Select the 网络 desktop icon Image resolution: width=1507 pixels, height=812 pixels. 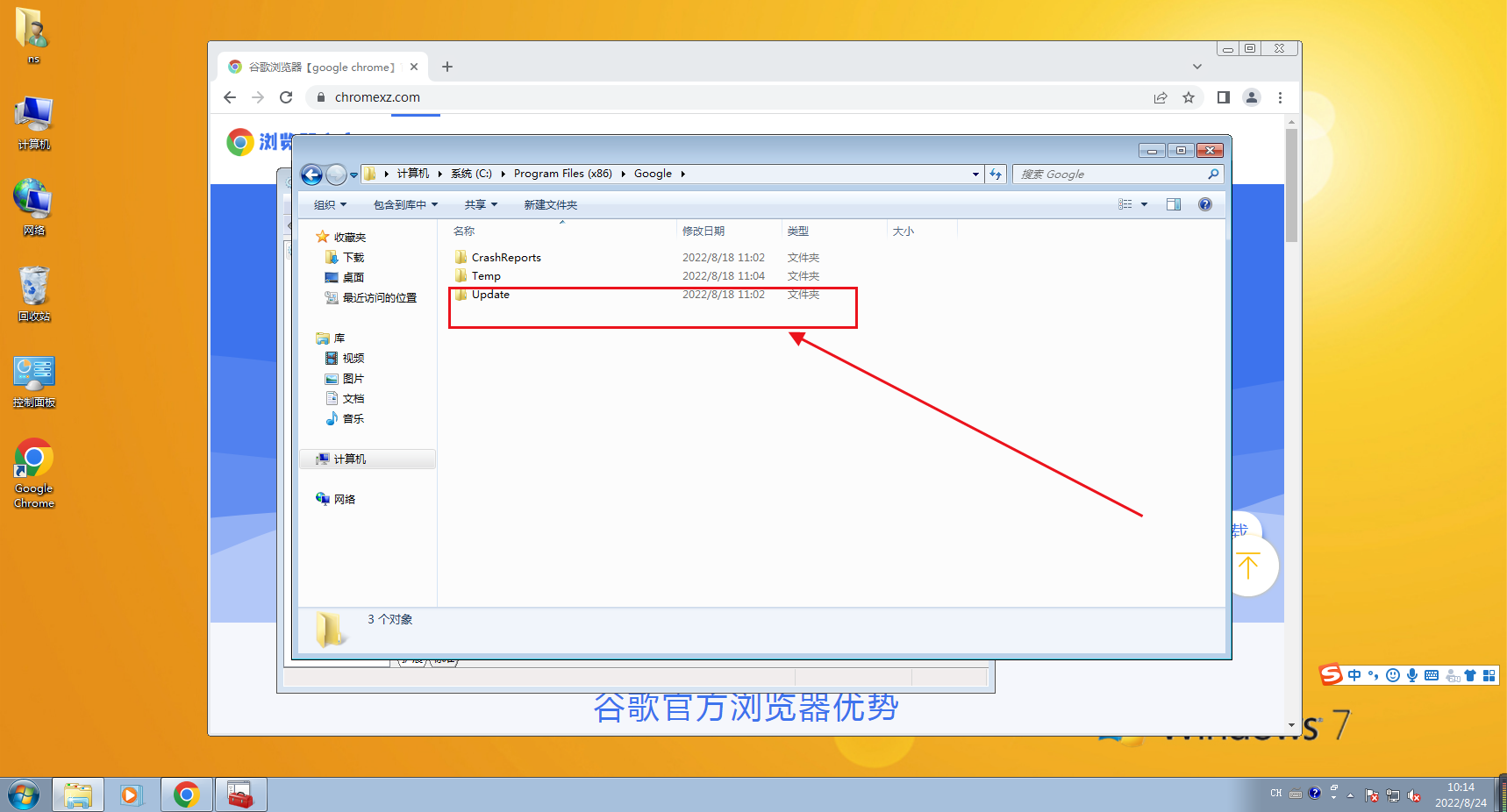34,208
